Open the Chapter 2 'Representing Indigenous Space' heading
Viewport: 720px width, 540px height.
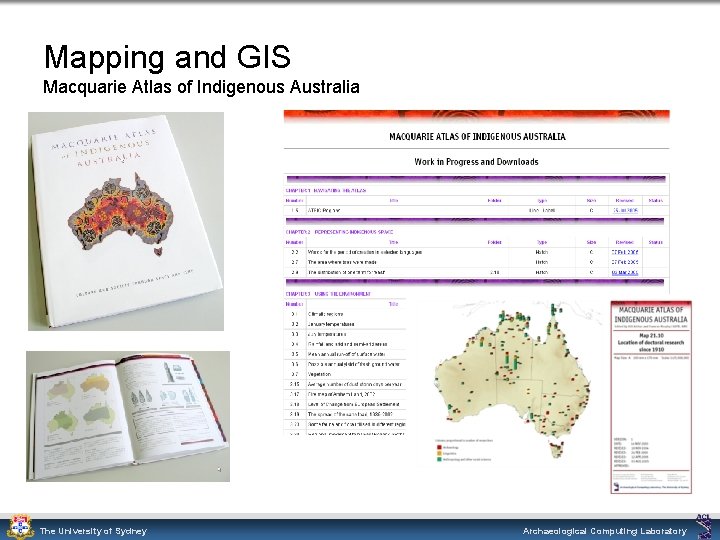[x=339, y=232]
